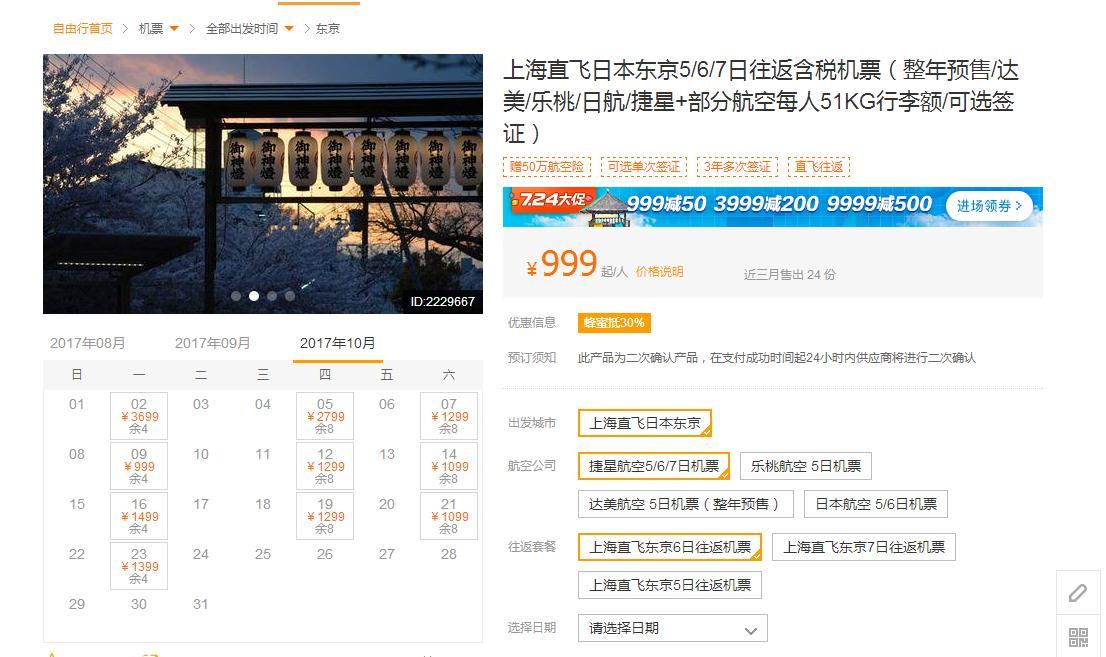Choose 上海直飞东京5日往返机票 package

point(670,586)
